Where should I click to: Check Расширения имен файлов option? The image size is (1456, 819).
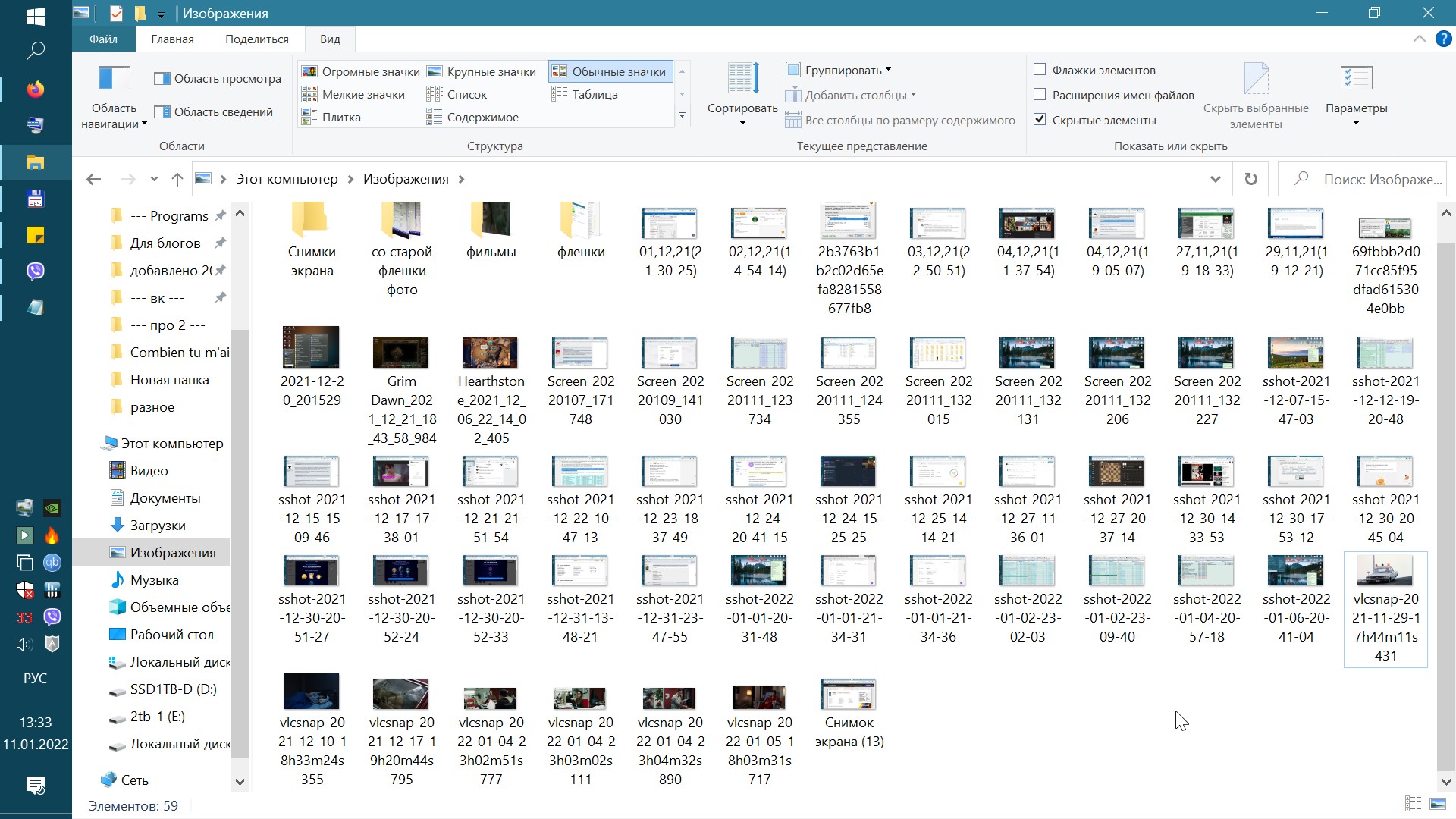1040,95
